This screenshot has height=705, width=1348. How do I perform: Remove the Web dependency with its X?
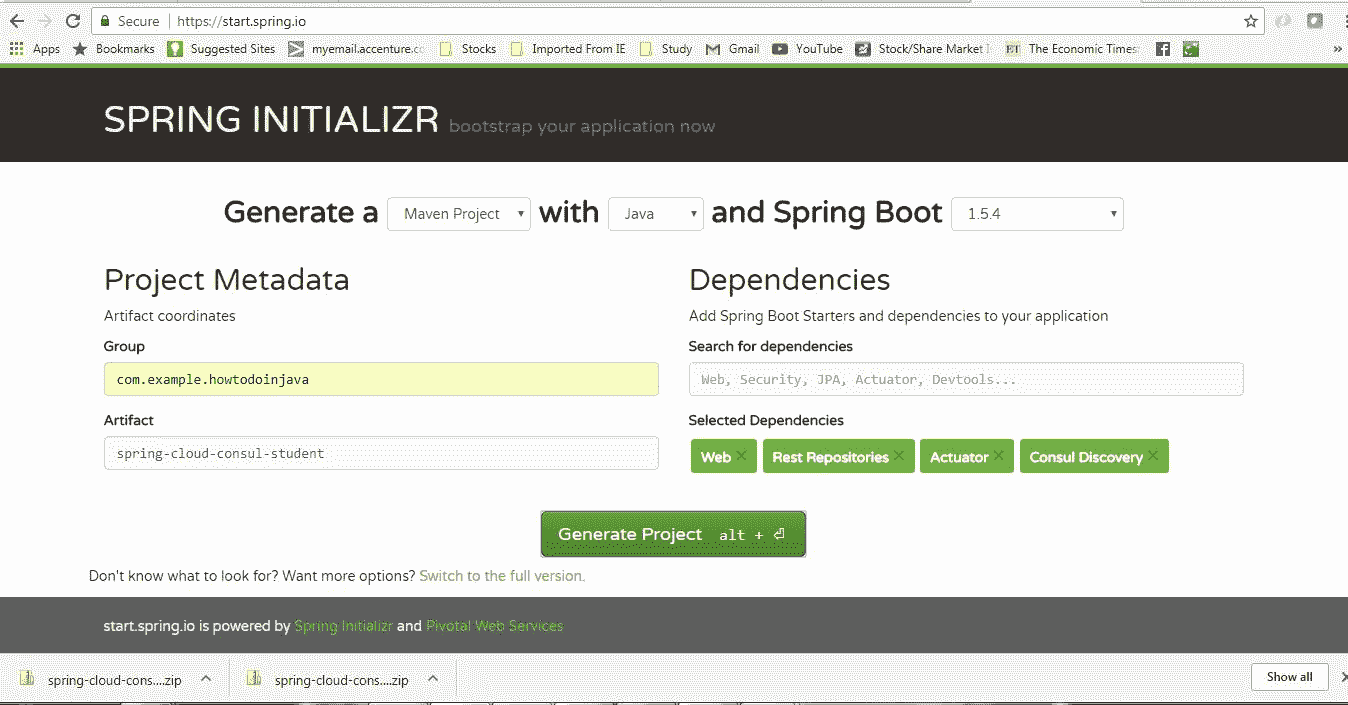coord(741,456)
